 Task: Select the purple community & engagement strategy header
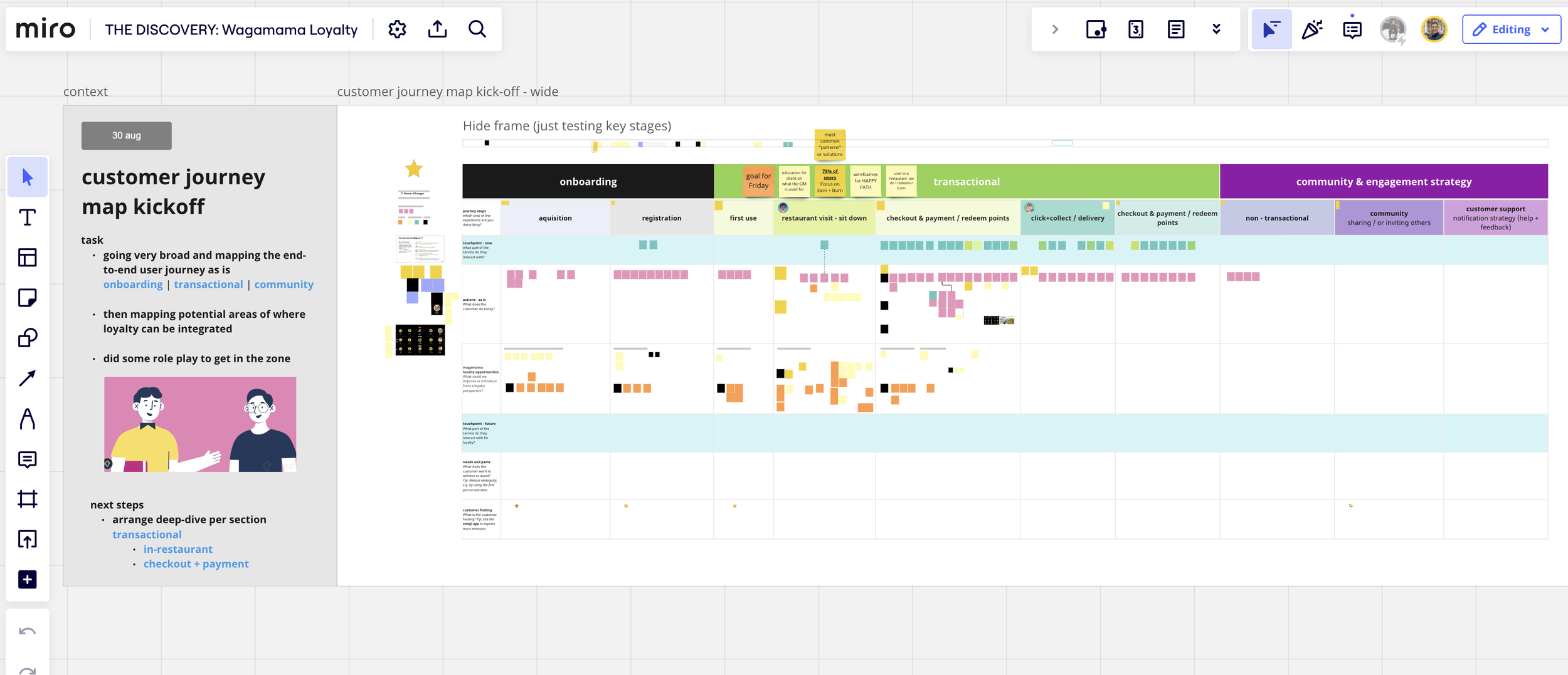[1384, 182]
